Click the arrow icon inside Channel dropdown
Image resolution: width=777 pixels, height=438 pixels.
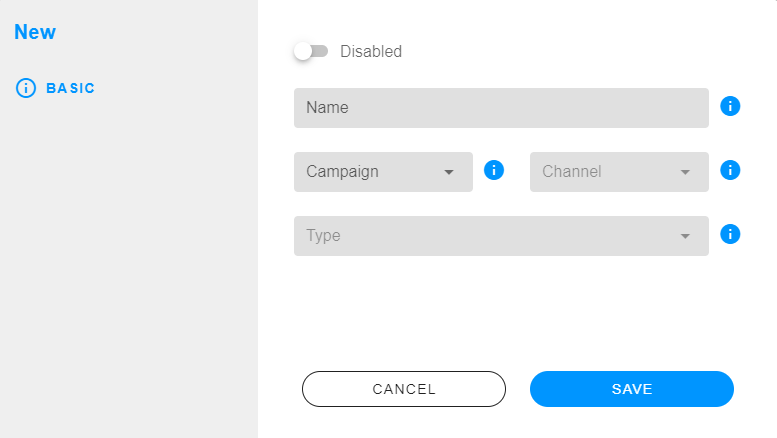point(685,172)
